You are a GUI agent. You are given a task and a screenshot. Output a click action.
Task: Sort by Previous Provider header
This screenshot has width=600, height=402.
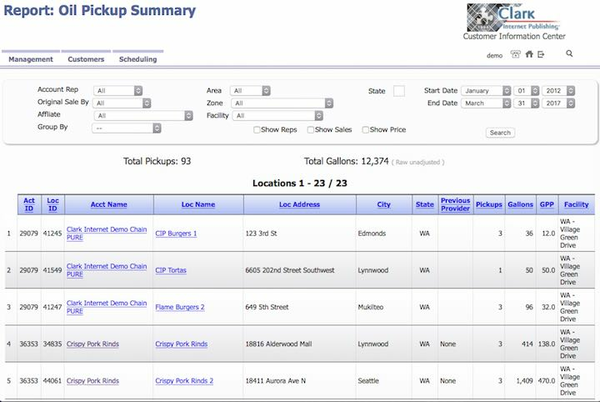point(455,205)
